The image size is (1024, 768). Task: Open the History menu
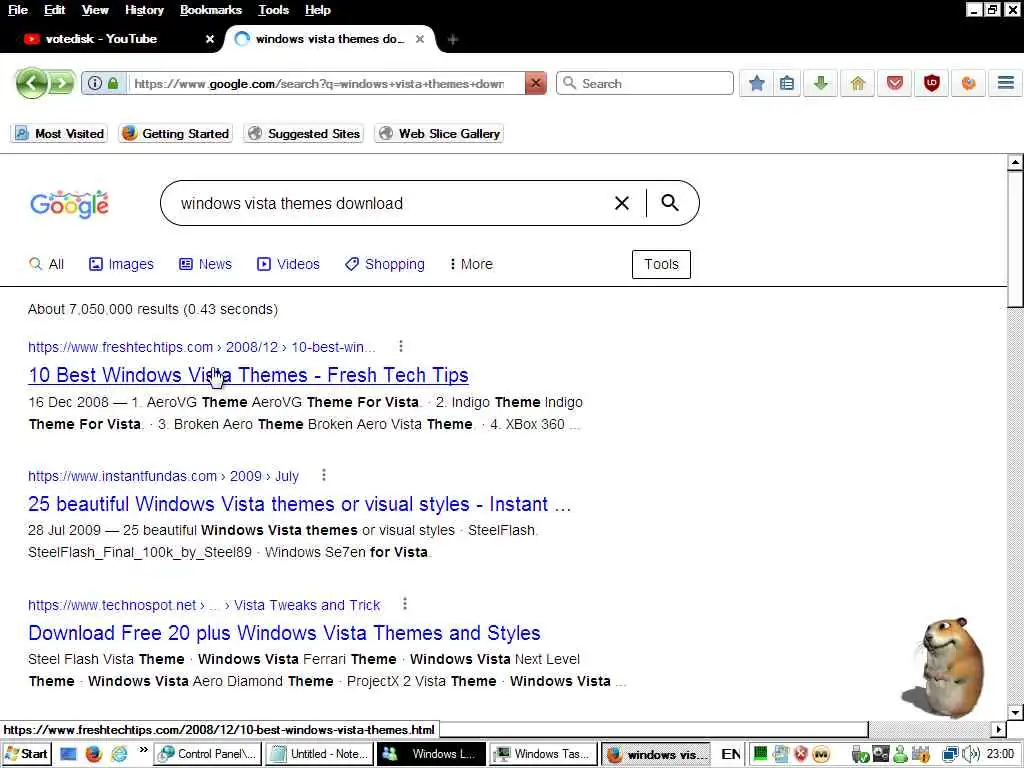click(x=144, y=10)
